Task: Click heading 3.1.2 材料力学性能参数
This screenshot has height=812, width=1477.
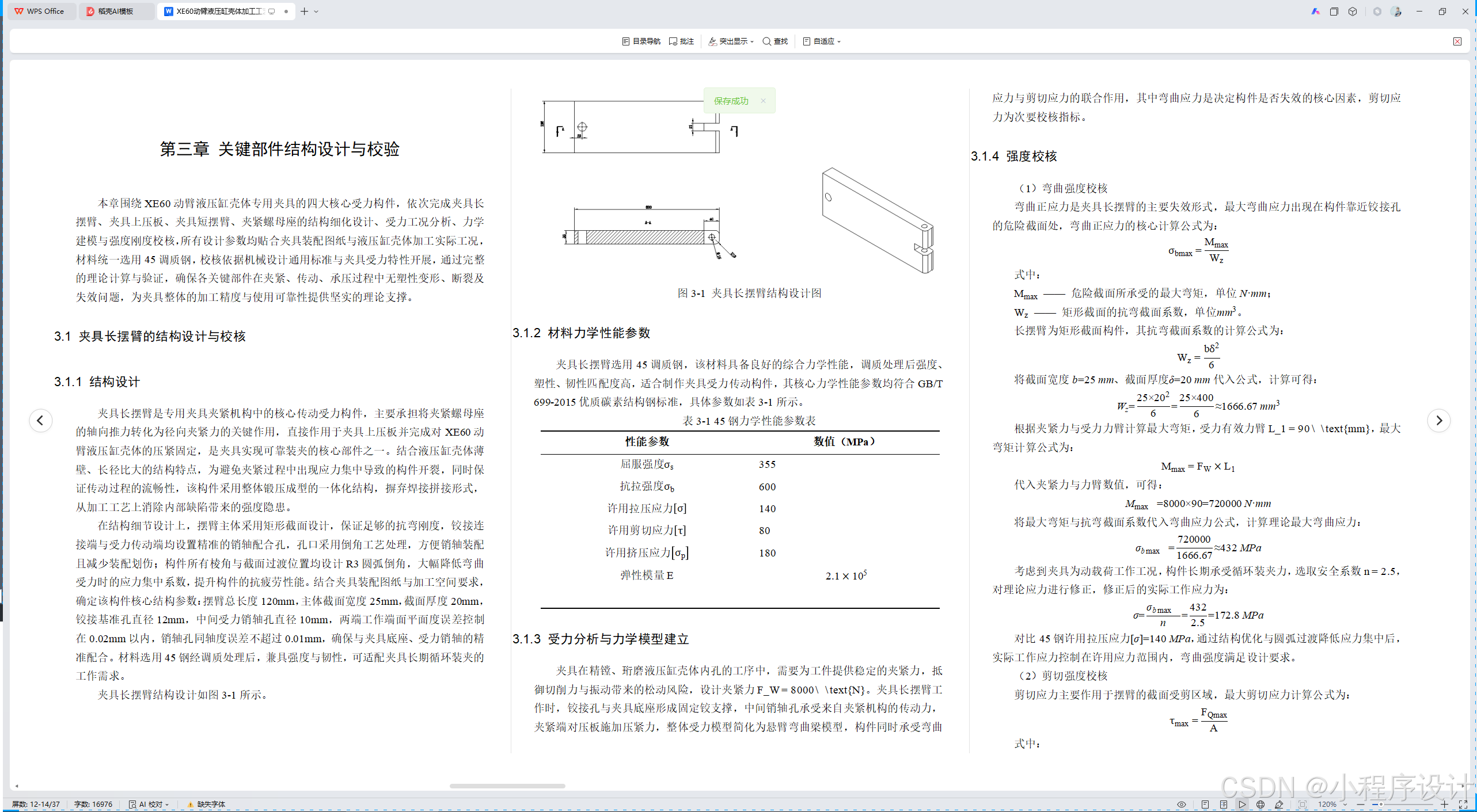Action: [x=582, y=333]
